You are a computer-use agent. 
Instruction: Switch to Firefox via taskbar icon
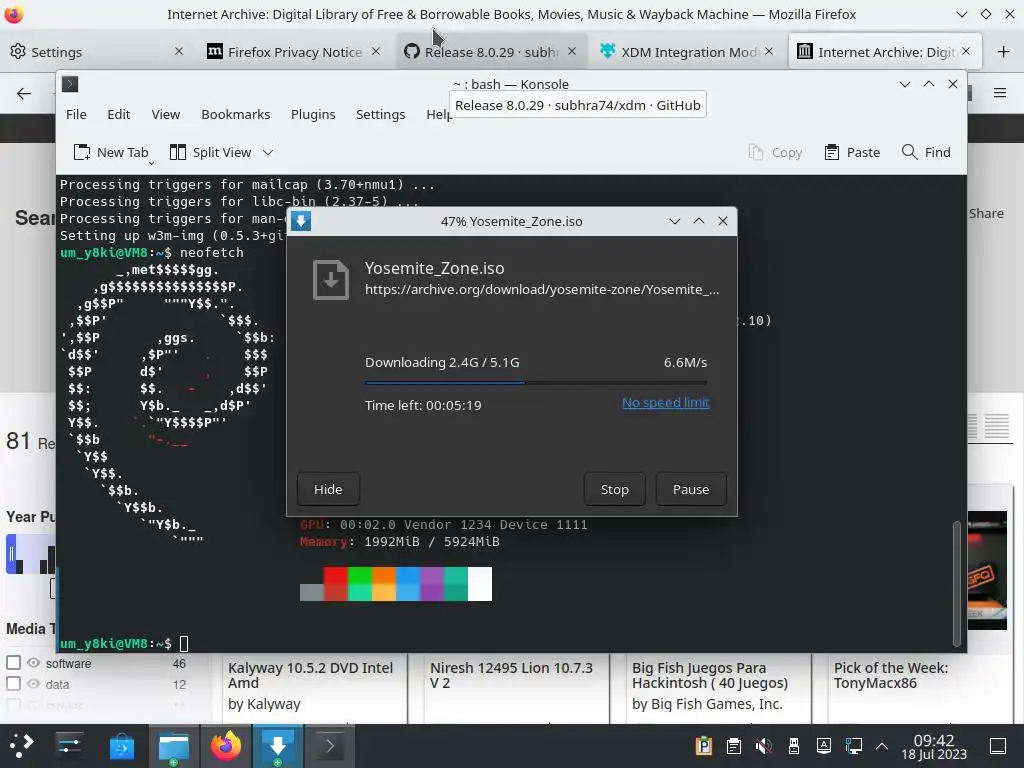coord(226,746)
